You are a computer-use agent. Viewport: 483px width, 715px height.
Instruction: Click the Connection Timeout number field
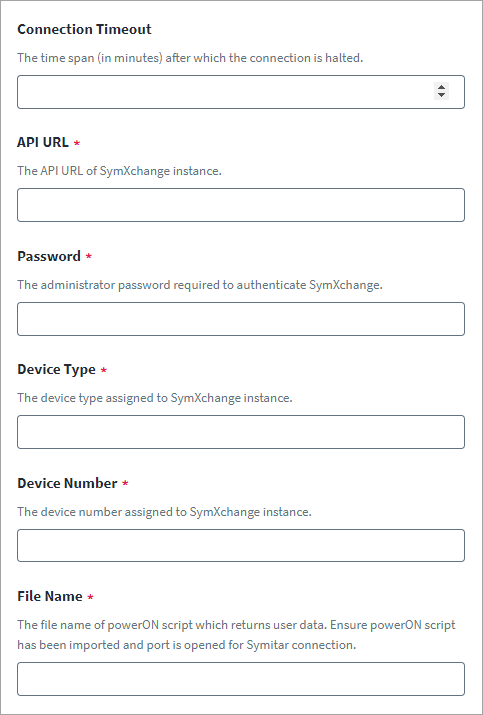[241, 92]
